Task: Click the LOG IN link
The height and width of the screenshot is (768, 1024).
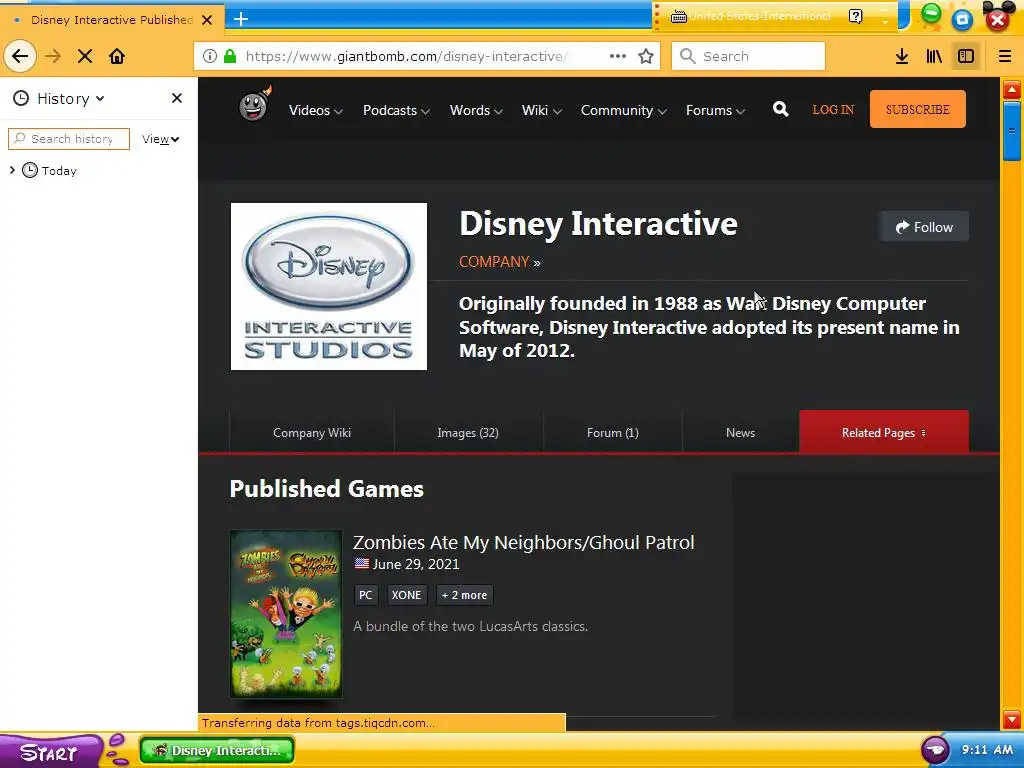Action: (x=833, y=110)
